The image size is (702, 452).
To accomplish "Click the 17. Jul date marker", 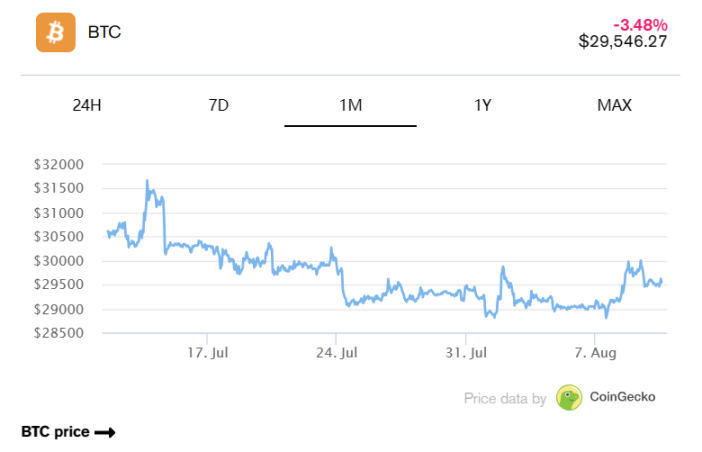I will point(208,353).
